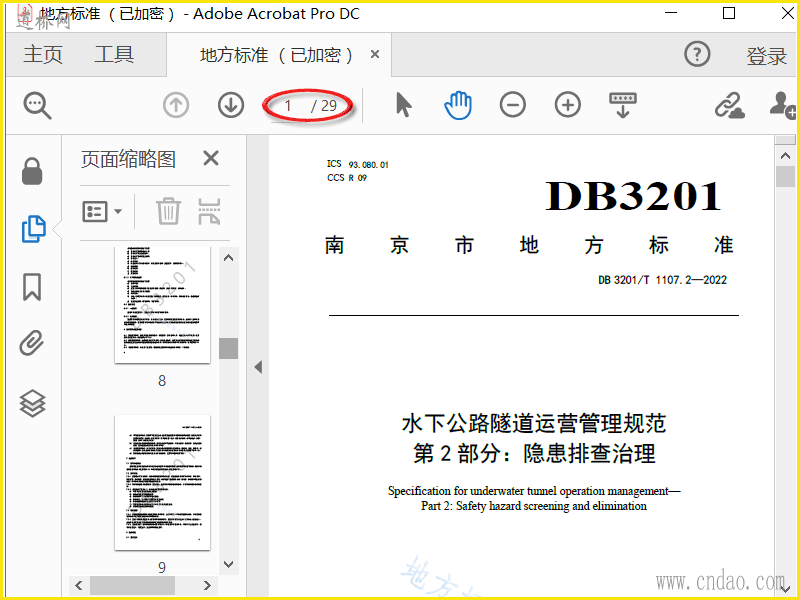
Task: Select page 8 thumbnail
Action: pyautogui.click(x=162, y=305)
